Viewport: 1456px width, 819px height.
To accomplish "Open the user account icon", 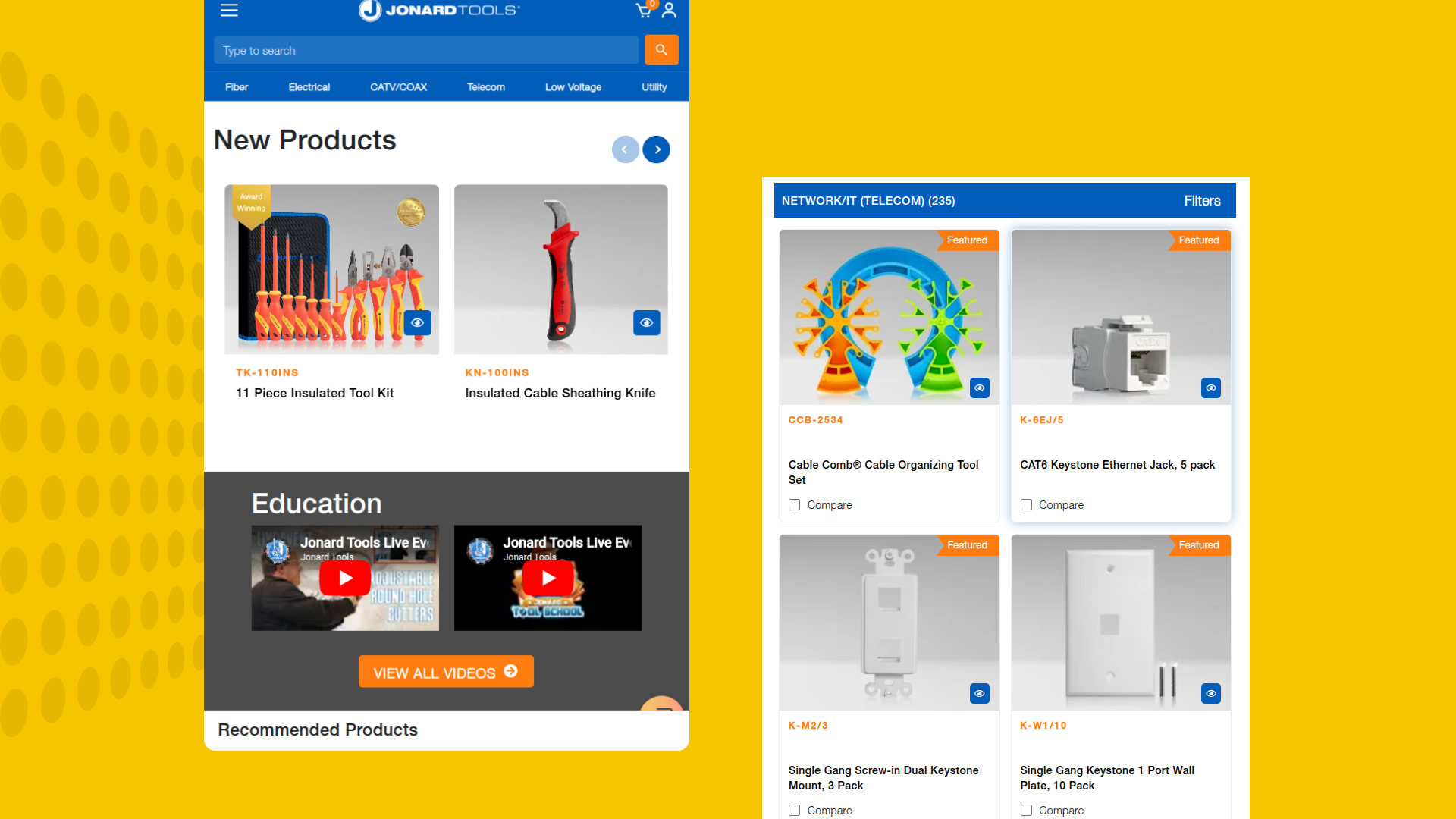I will 669,10.
